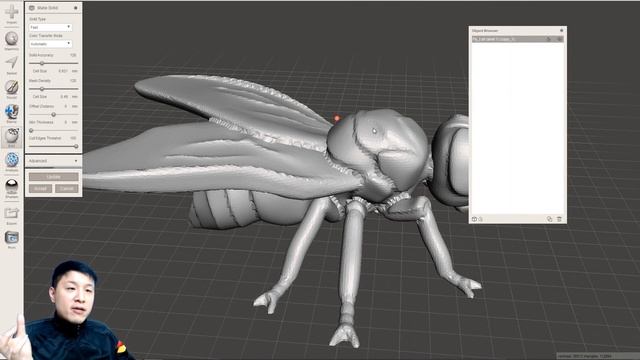This screenshot has width=640, height=360.
Task: Click the Make Solid panel header icon
Action: 32,8
